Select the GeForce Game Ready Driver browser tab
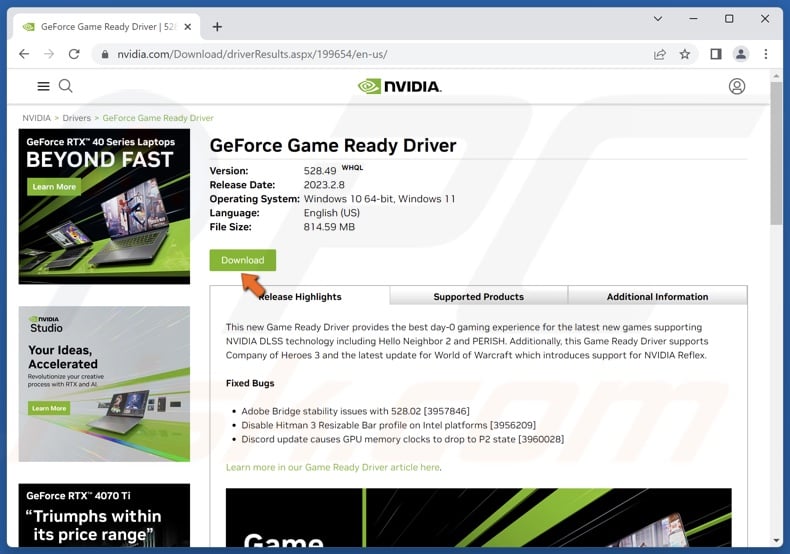 pos(107,27)
